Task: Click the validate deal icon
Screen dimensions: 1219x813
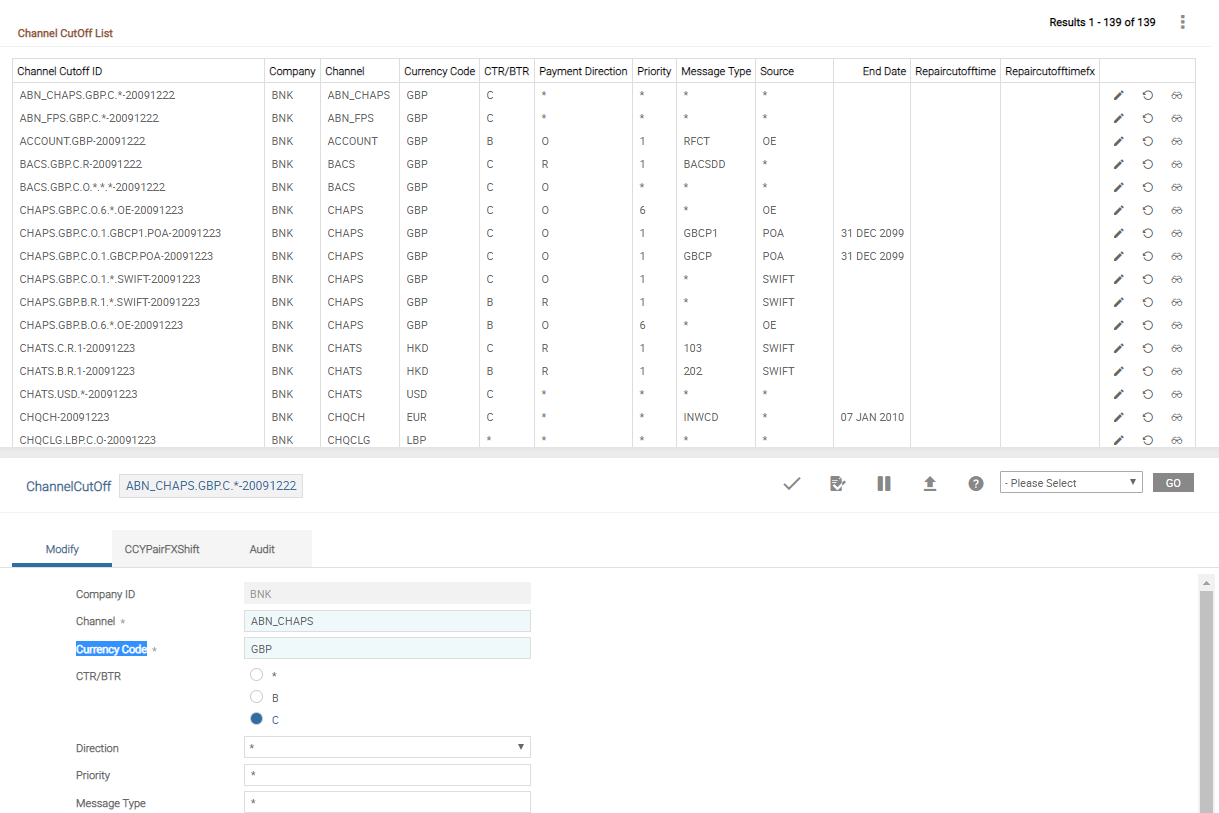Action: pos(838,483)
